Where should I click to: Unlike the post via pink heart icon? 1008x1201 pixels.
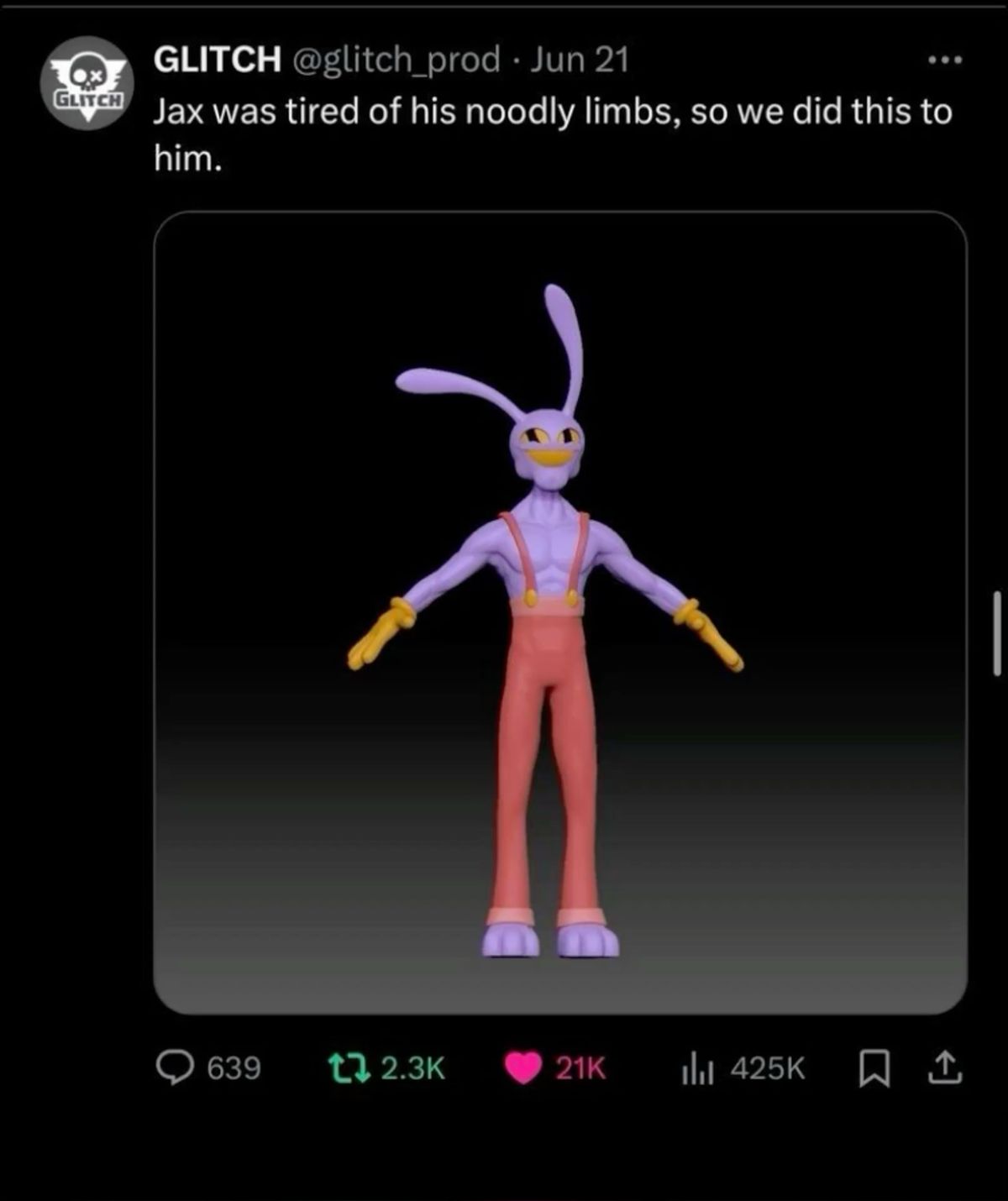click(x=523, y=1068)
